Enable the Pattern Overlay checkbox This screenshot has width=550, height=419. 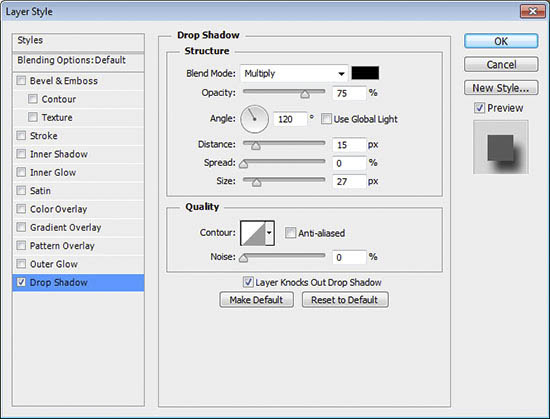click(x=21, y=245)
